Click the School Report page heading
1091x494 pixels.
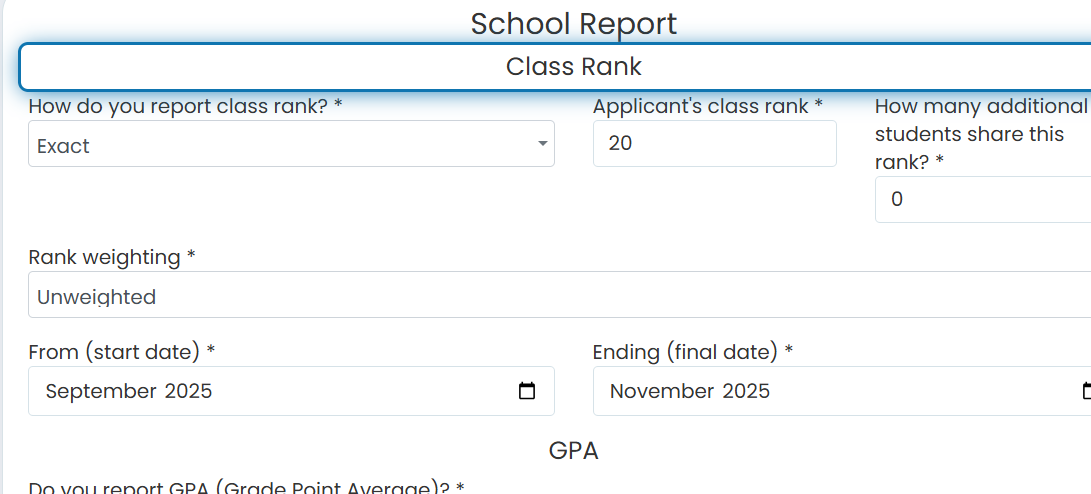[573, 24]
